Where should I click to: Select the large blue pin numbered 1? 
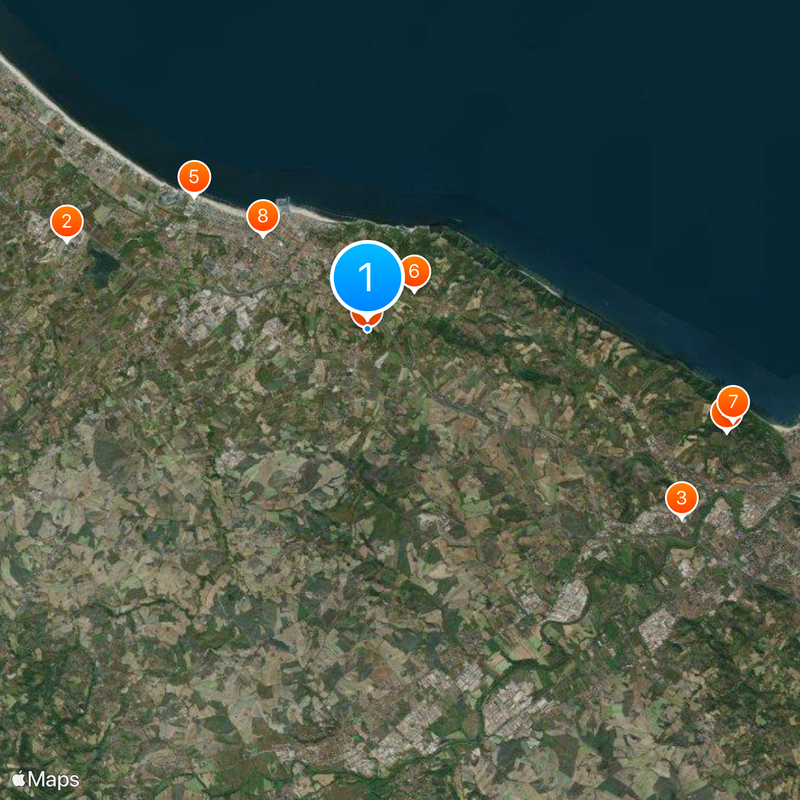click(x=367, y=277)
